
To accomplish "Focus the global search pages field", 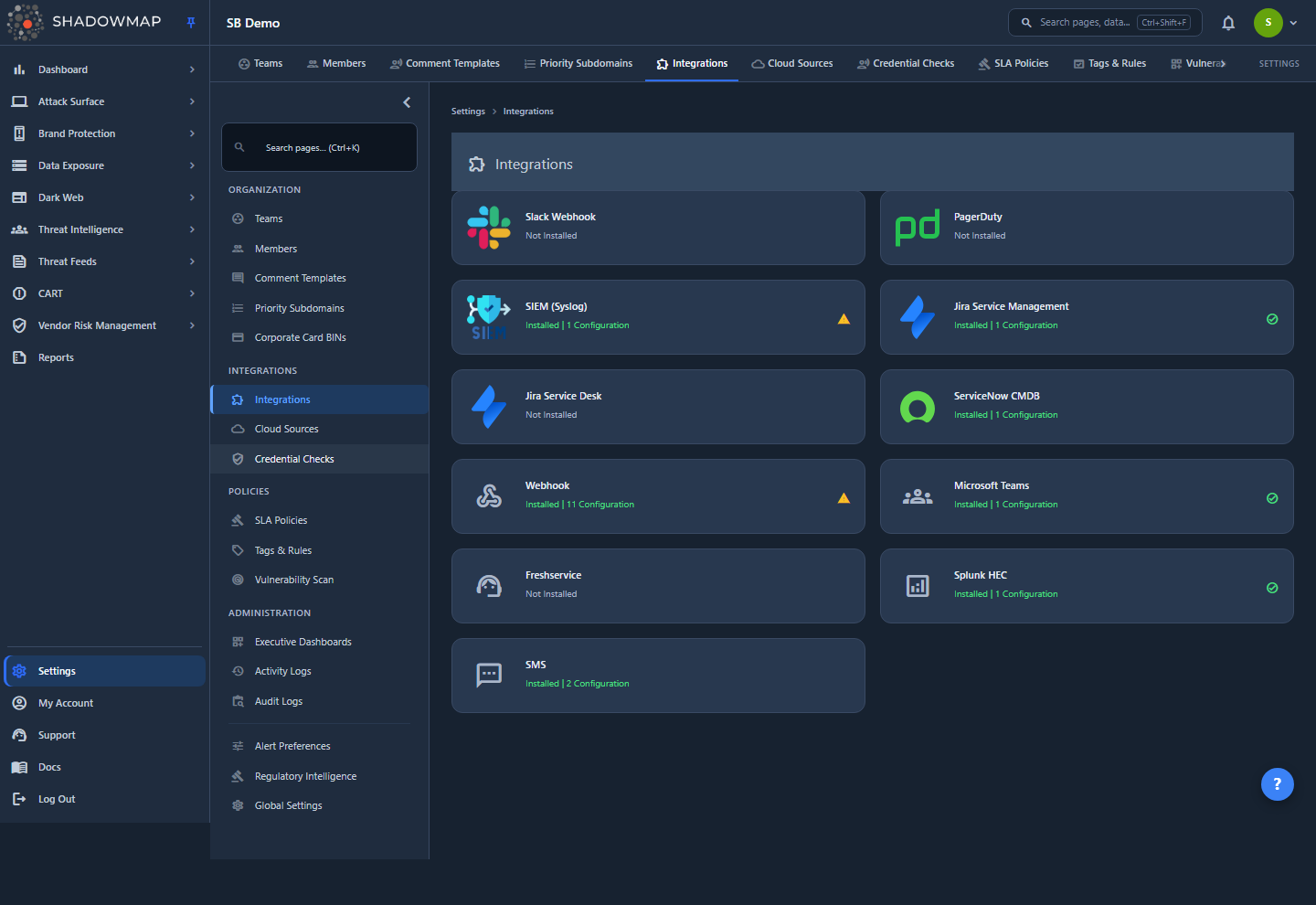I will [x=1105, y=23].
